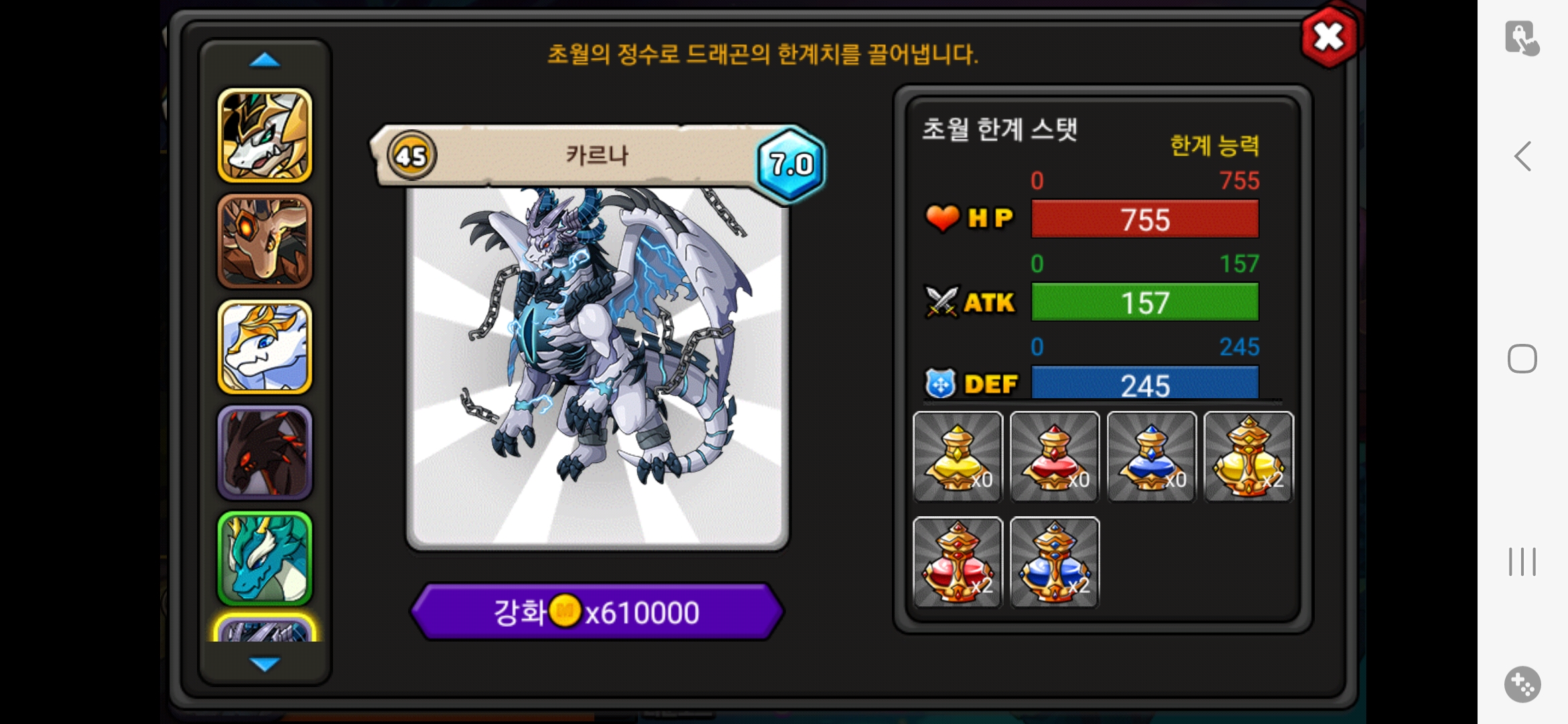
Task: Use the large red essence potion x2
Action: click(x=958, y=562)
